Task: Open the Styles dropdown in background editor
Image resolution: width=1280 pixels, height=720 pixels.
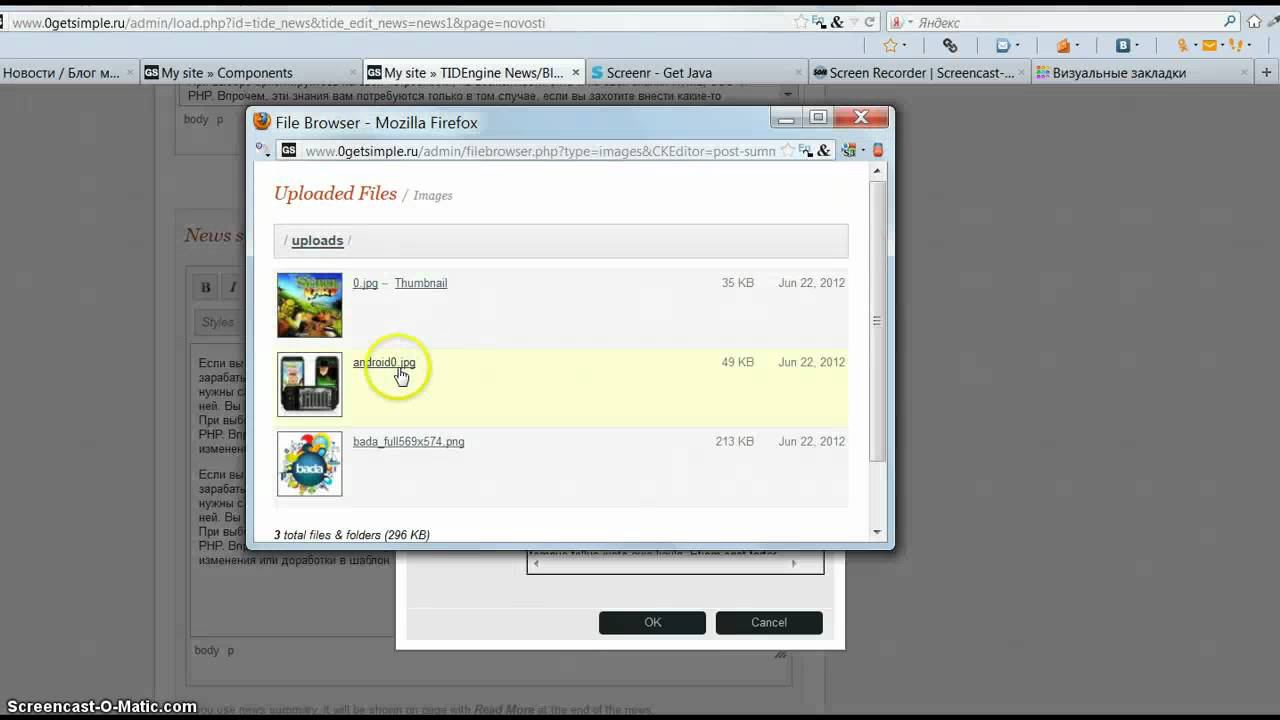Action: (x=218, y=322)
